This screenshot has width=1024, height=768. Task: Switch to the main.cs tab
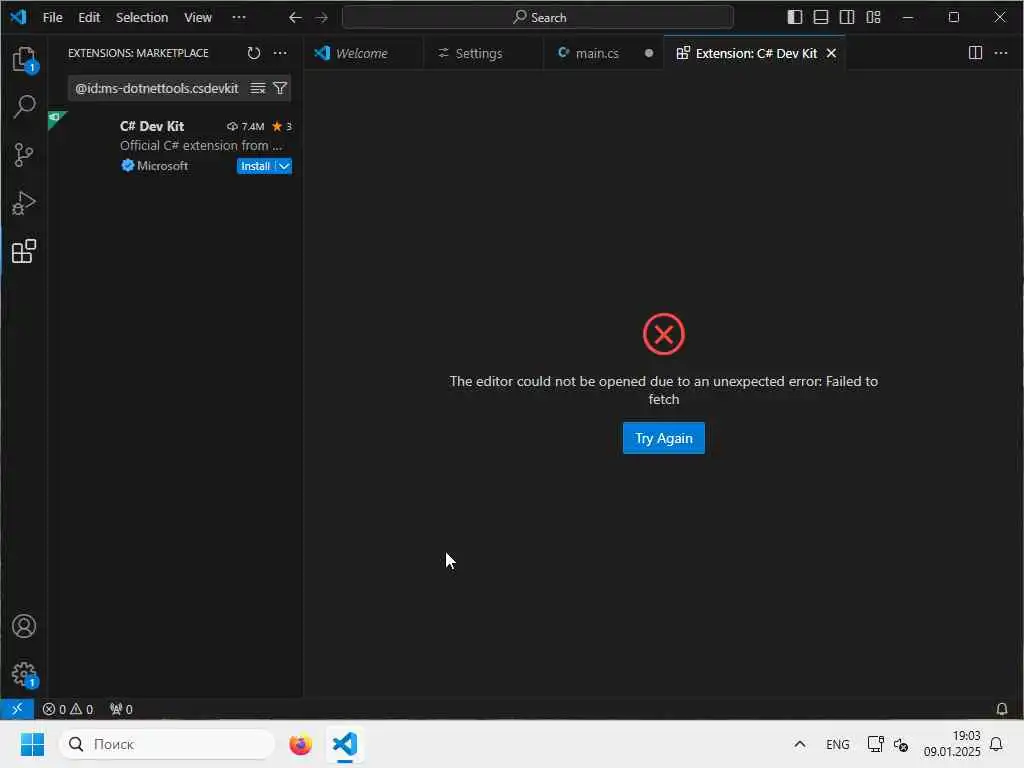[596, 54]
